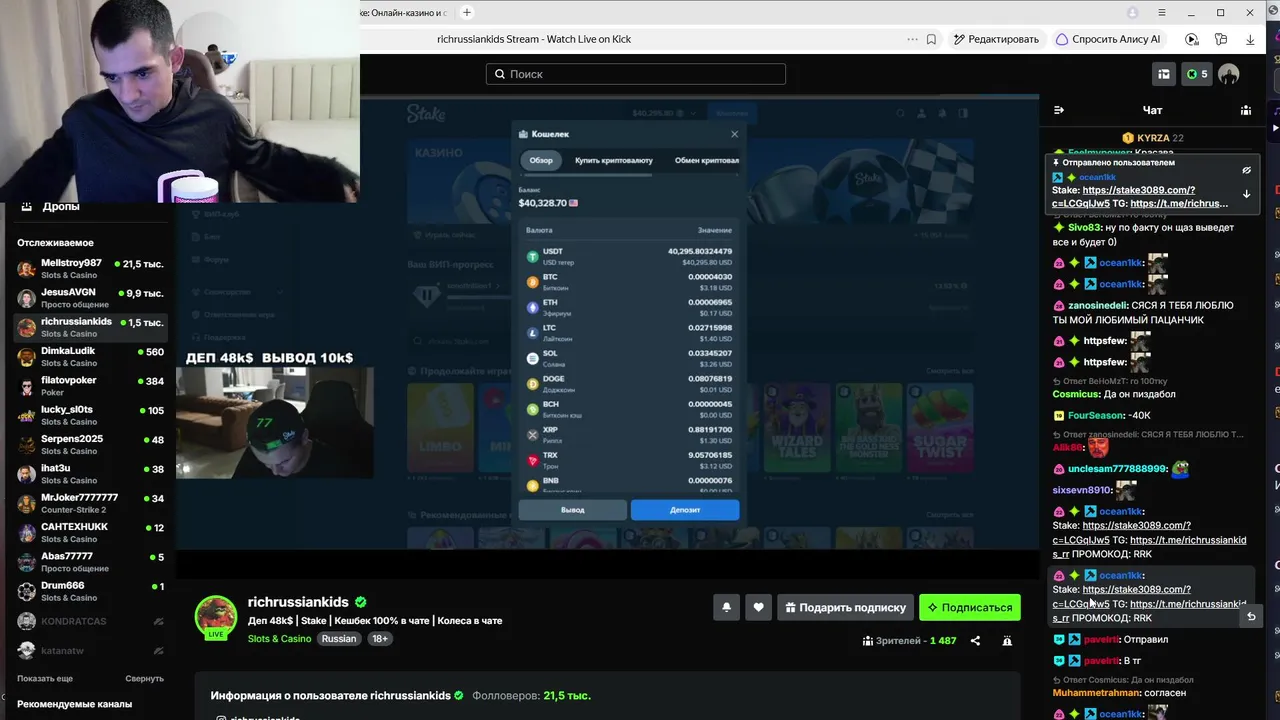Select richrussiankids in followed channels list
This screenshot has width=1280, height=720.
[90, 327]
